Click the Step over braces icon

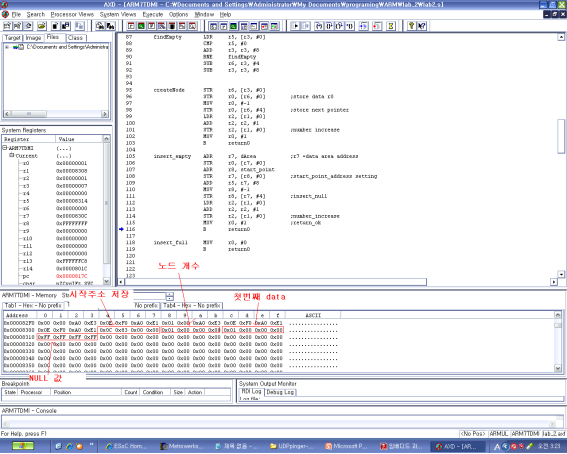329,26
